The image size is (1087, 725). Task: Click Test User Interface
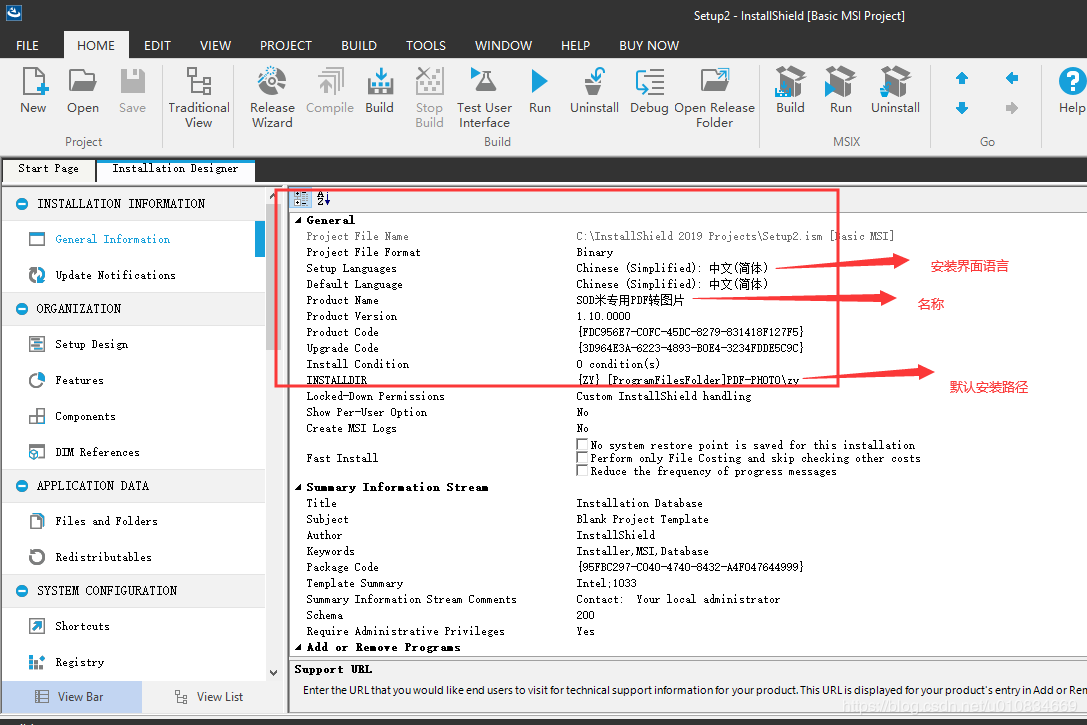click(485, 97)
